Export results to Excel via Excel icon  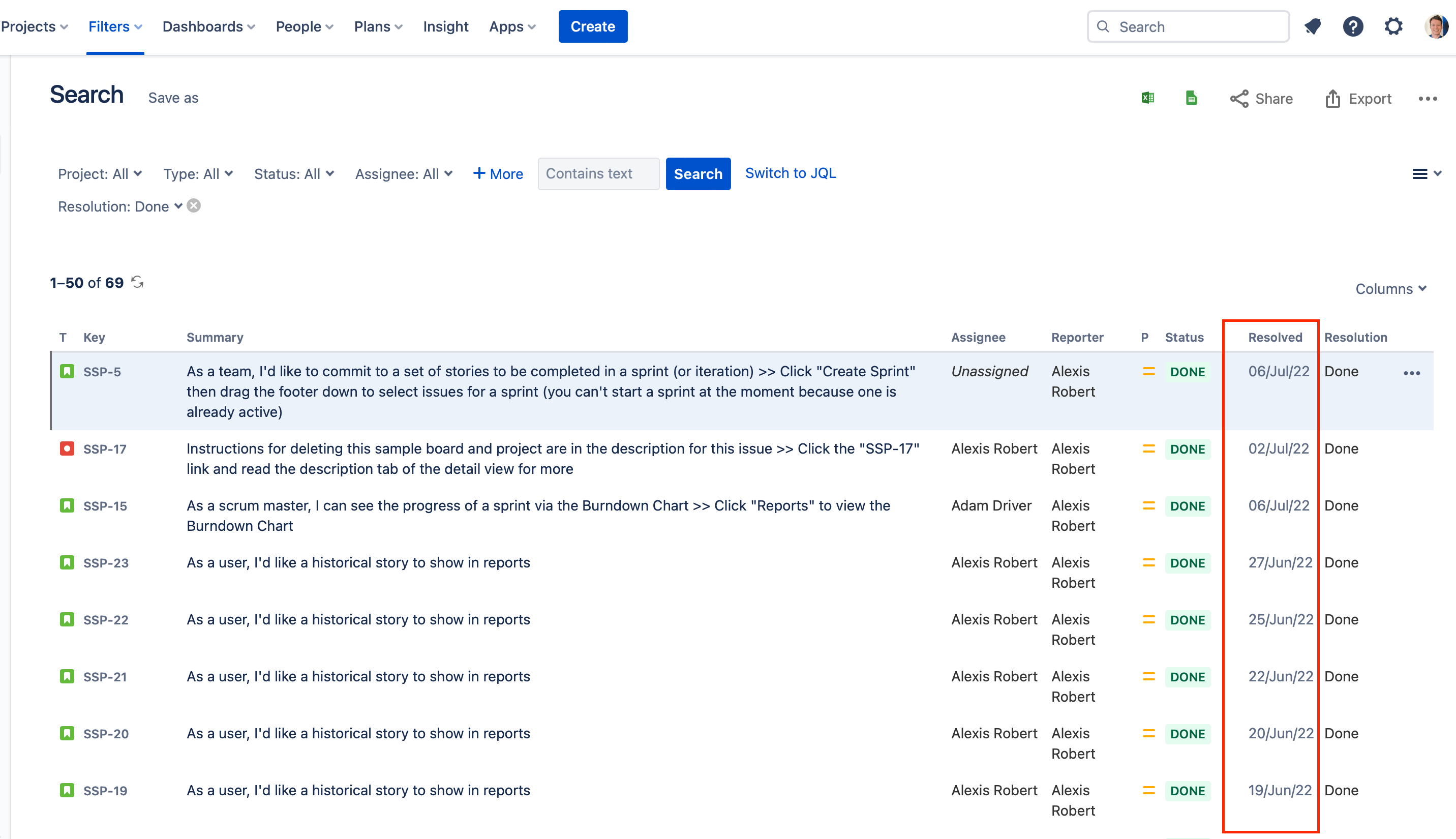(x=1147, y=99)
